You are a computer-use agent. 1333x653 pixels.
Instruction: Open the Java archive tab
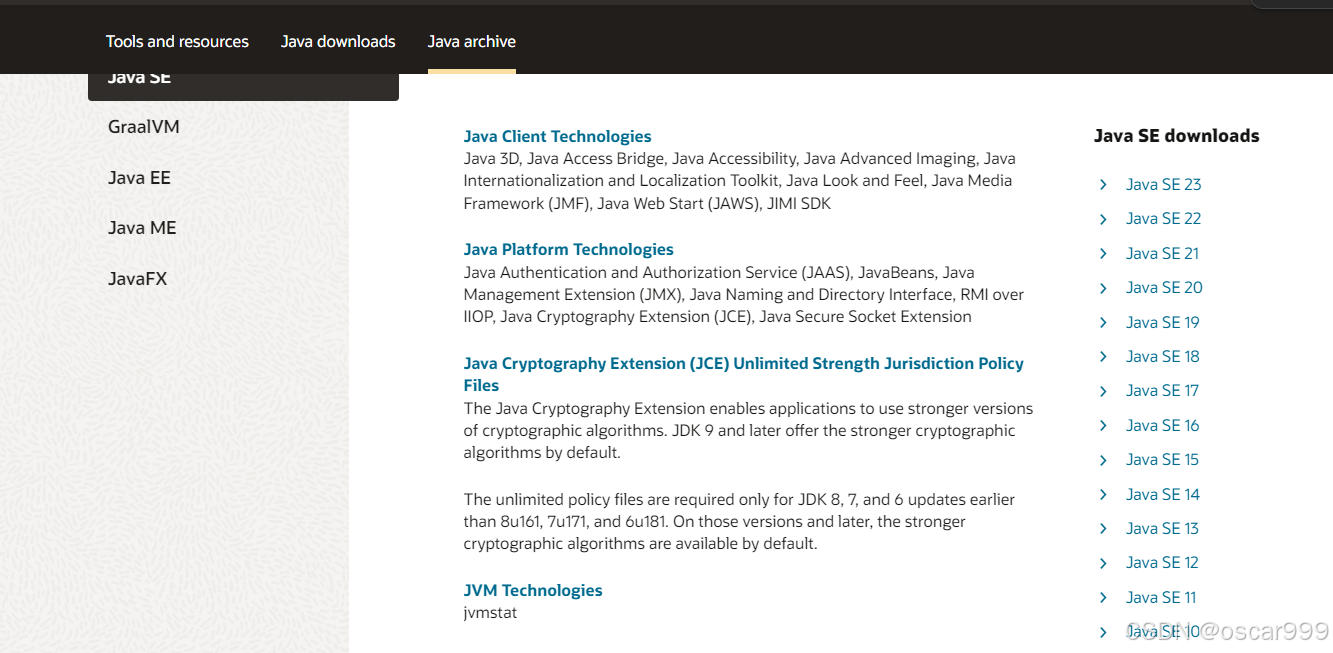click(x=471, y=41)
